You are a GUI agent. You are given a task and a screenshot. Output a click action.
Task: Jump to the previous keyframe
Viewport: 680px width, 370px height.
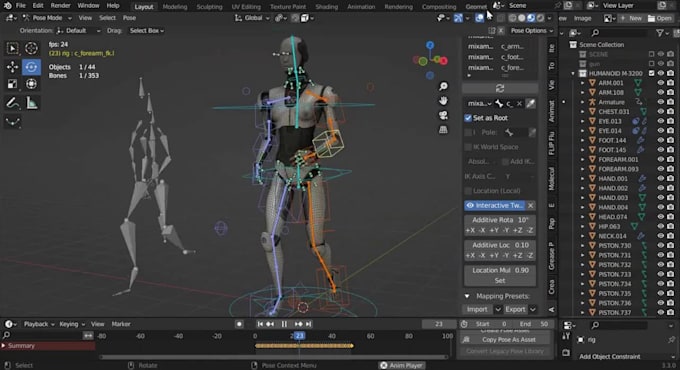270,324
